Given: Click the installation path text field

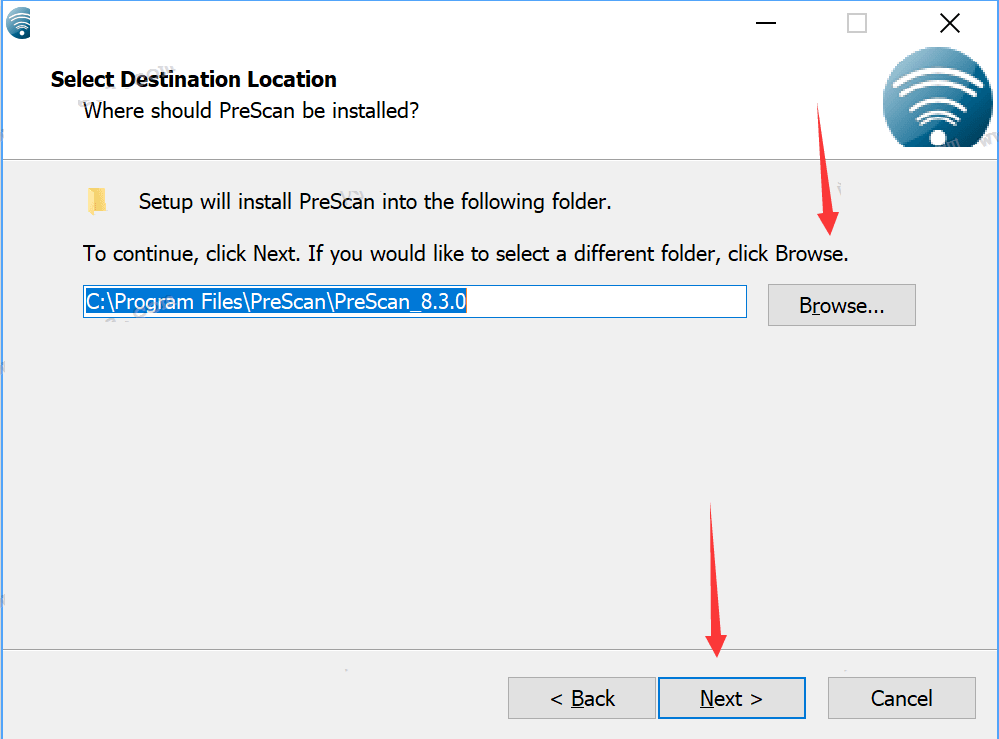Looking at the screenshot, I should [600, 302].
